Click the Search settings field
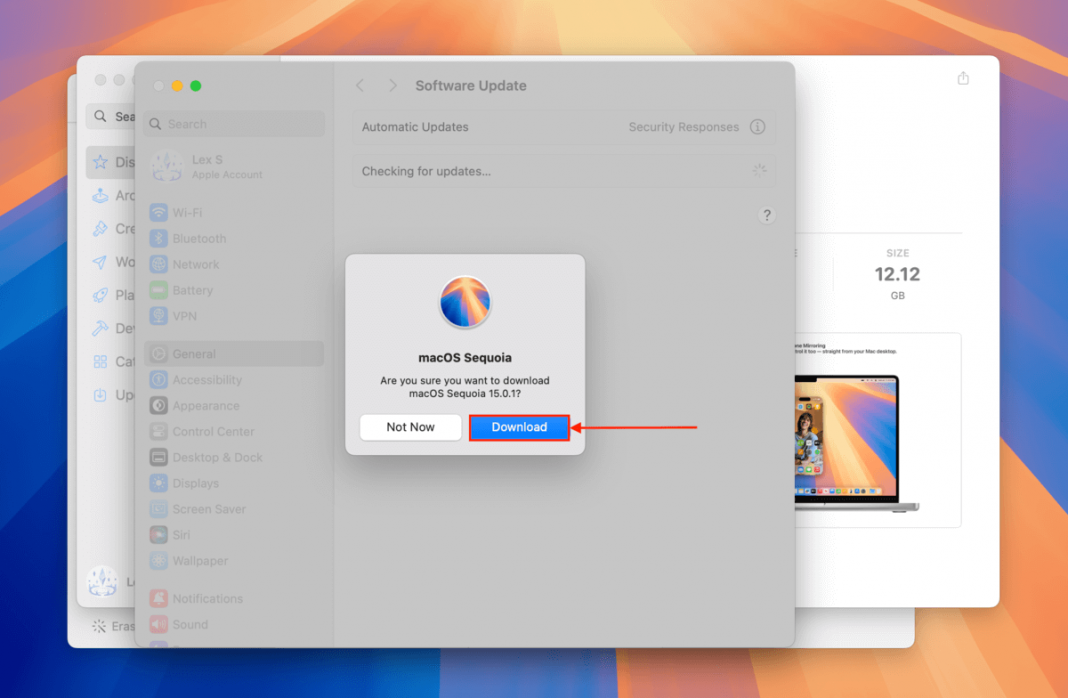 (x=233, y=123)
